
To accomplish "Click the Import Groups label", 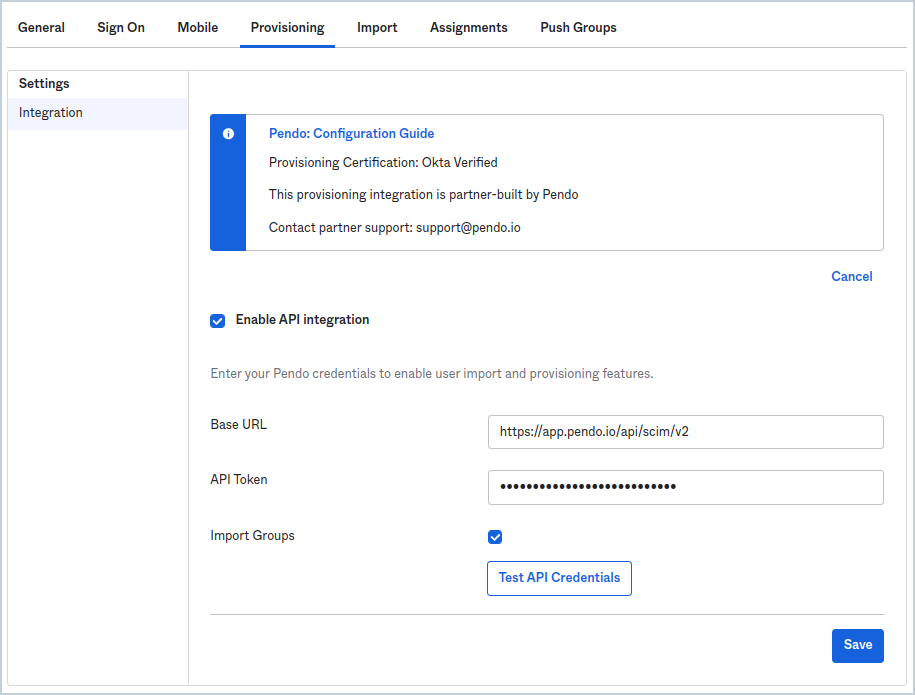I will [x=252, y=536].
